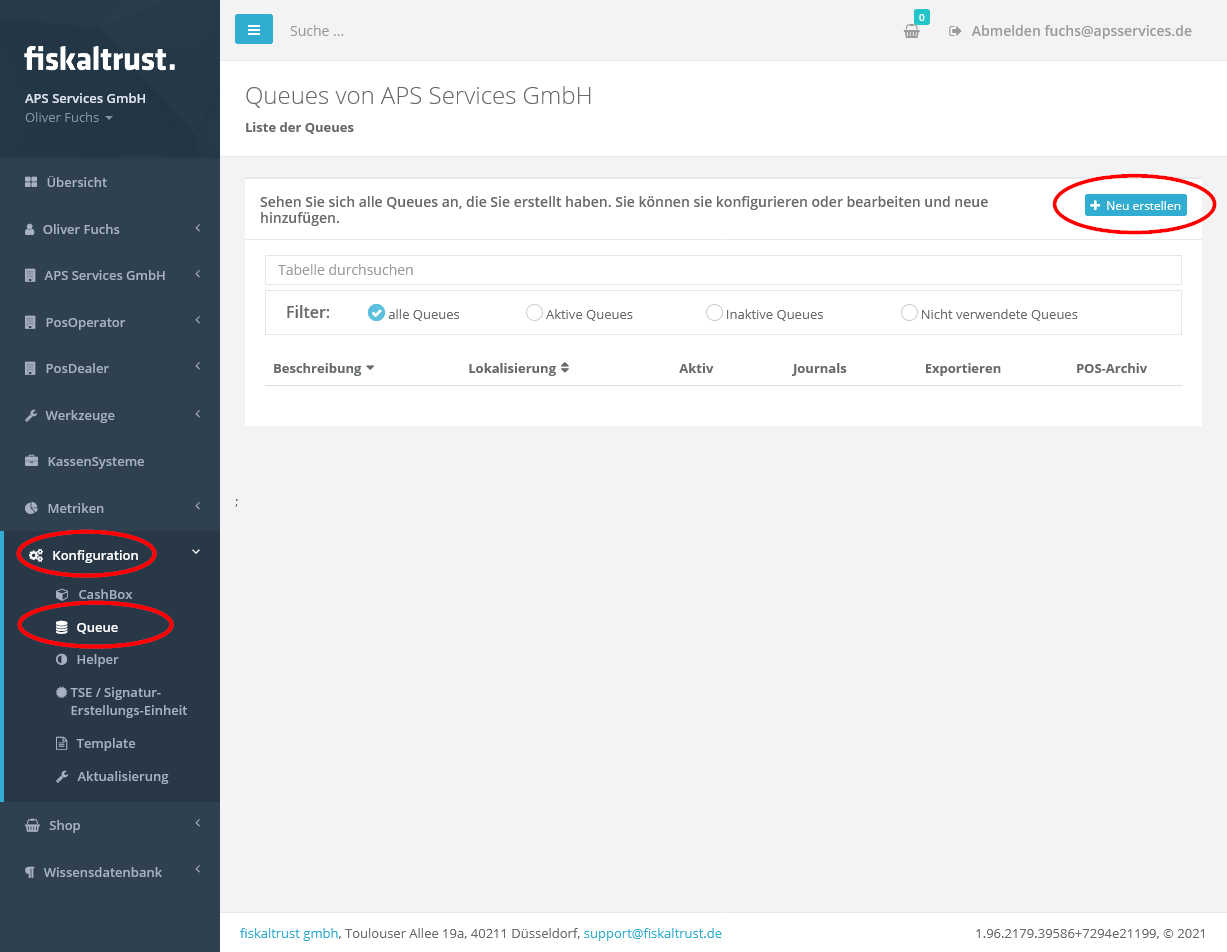Click the hamburger menu toggle button

[x=253, y=30]
